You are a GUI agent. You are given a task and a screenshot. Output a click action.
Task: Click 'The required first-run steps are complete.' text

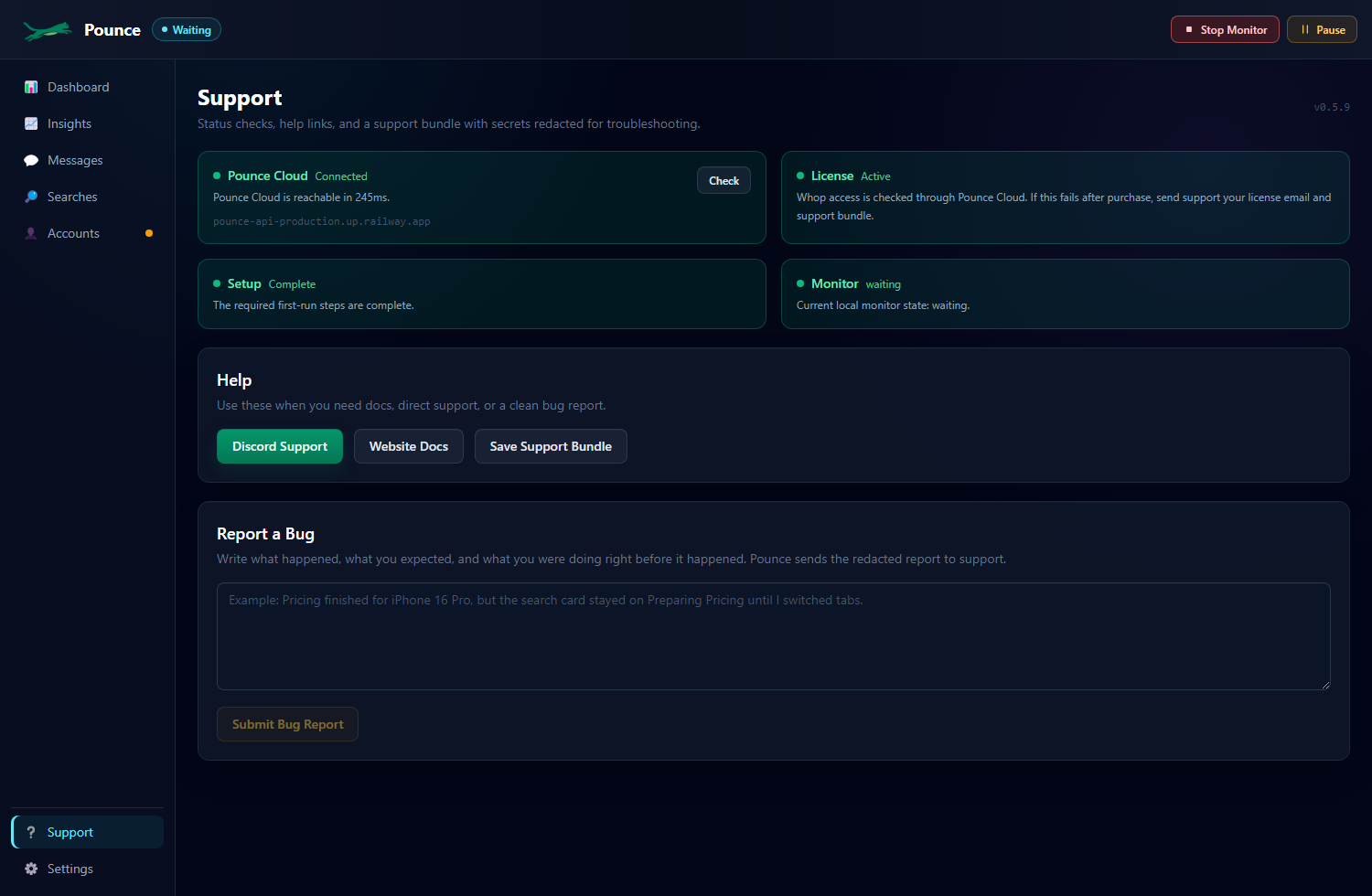click(x=314, y=305)
